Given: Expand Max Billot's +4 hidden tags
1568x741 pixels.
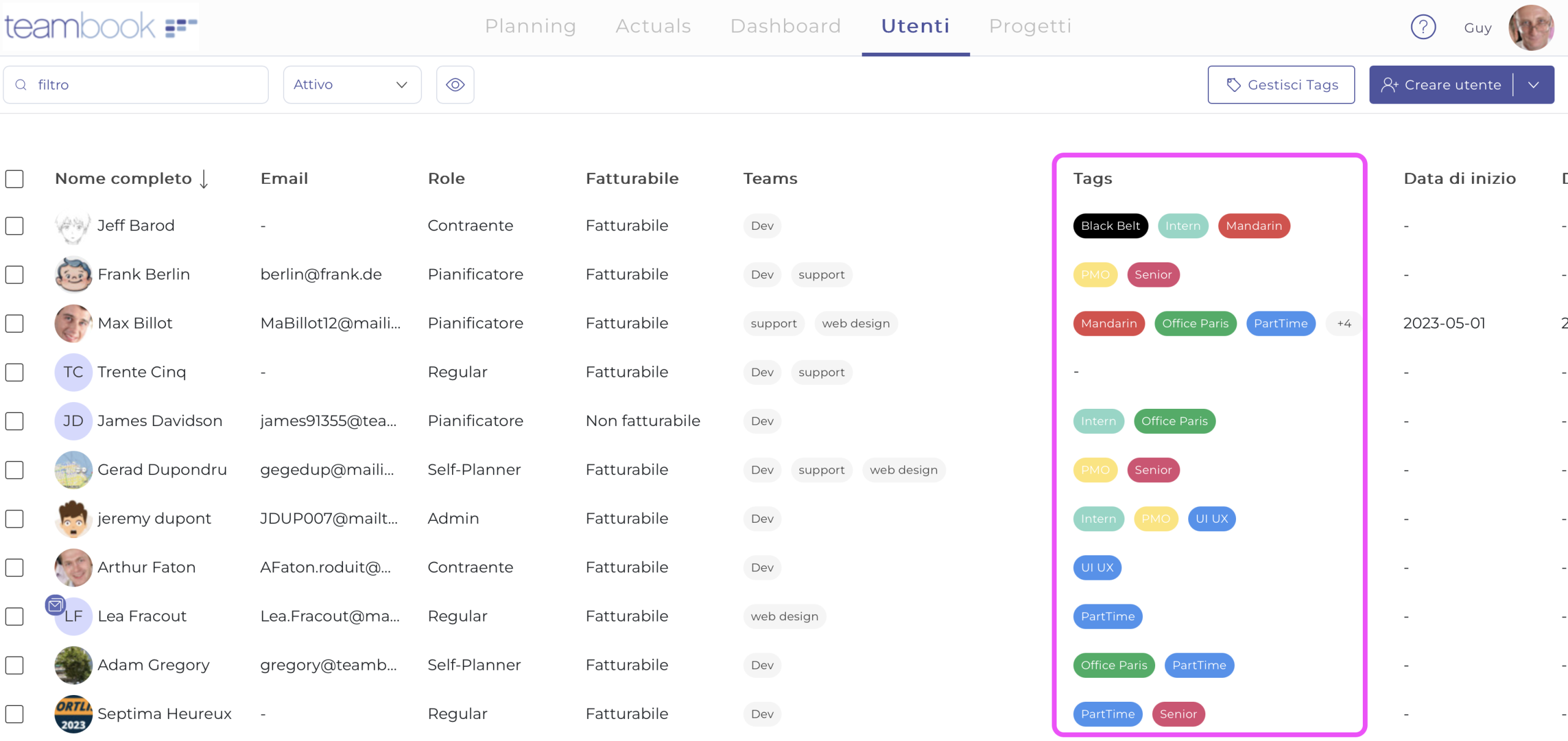Looking at the screenshot, I should 1344,324.
